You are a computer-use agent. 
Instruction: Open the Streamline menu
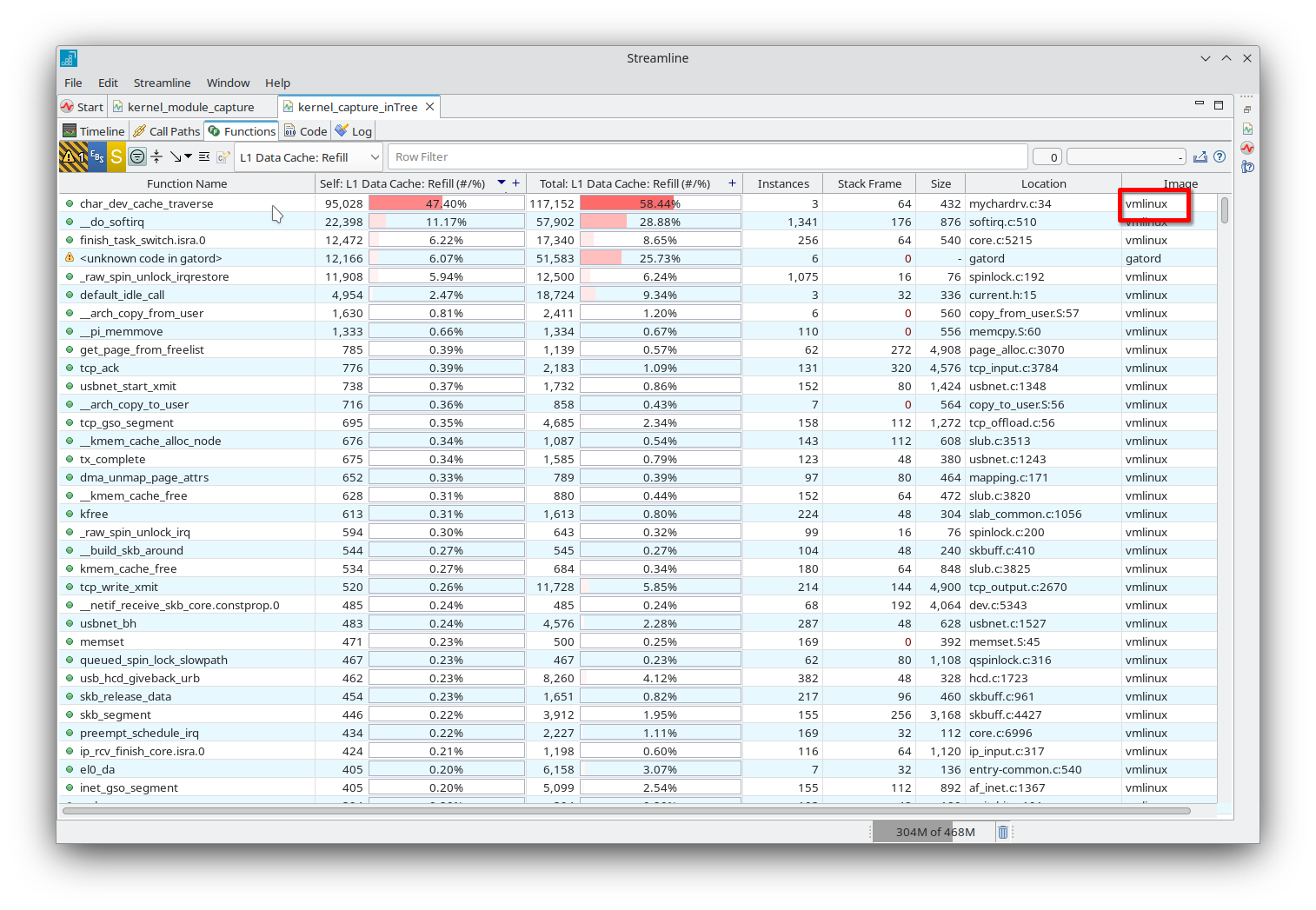(162, 83)
